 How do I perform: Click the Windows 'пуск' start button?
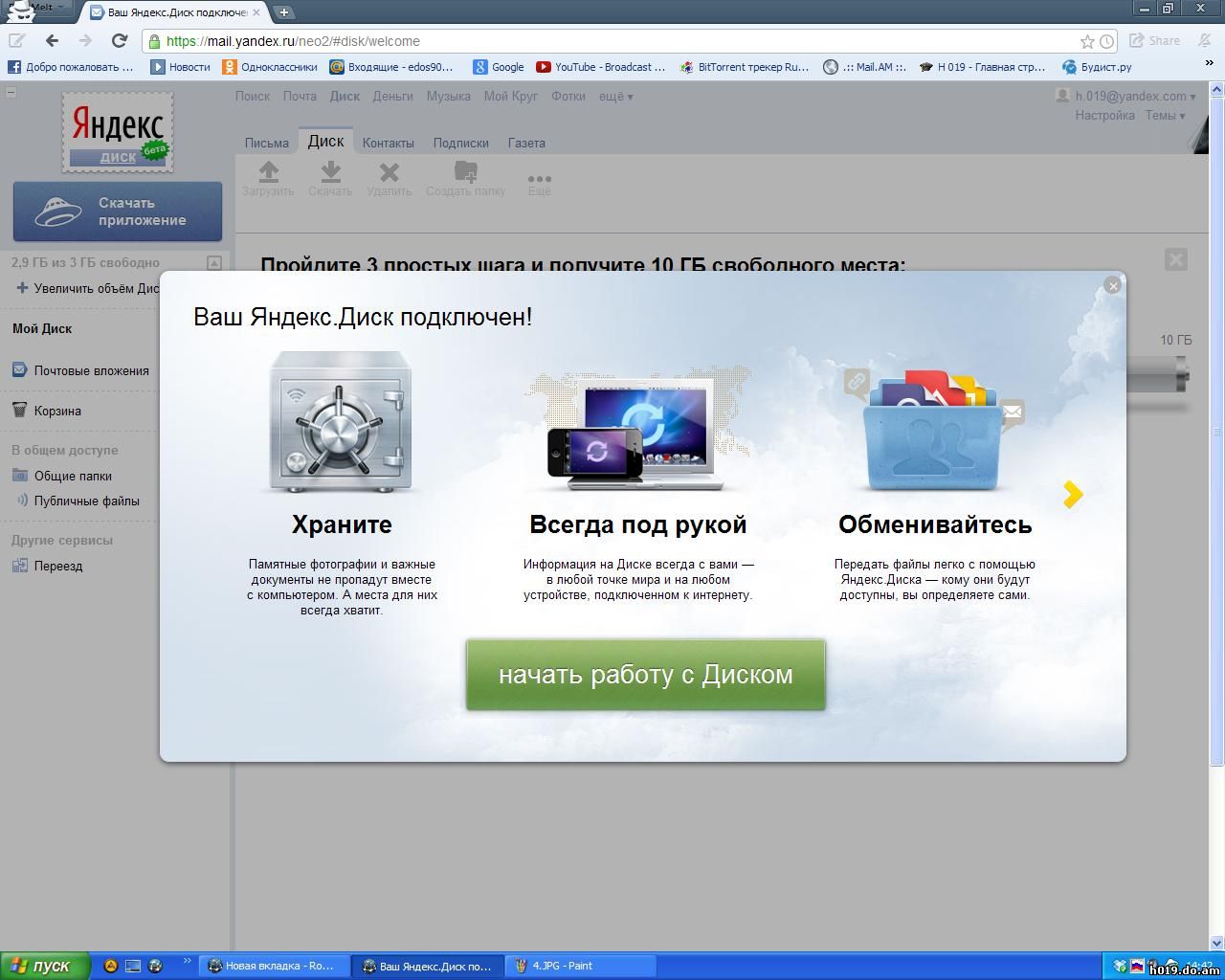click(x=45, y=966)
